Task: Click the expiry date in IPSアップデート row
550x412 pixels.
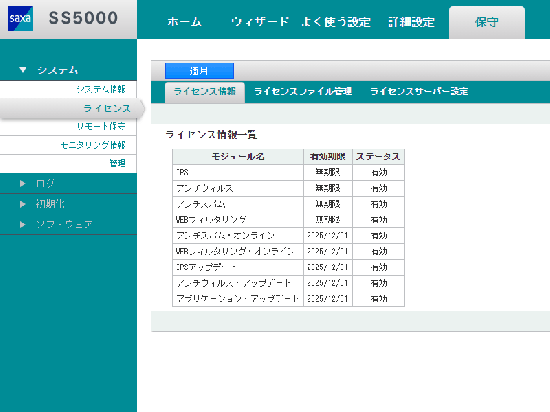Action: coord(328,267)
